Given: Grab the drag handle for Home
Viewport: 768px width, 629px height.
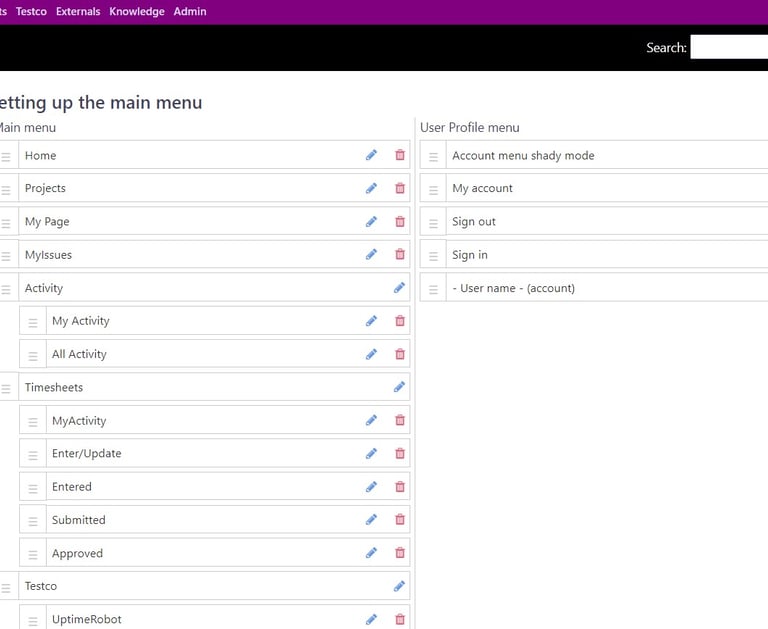Looking at the screenshot, I should tap(6, 157).
